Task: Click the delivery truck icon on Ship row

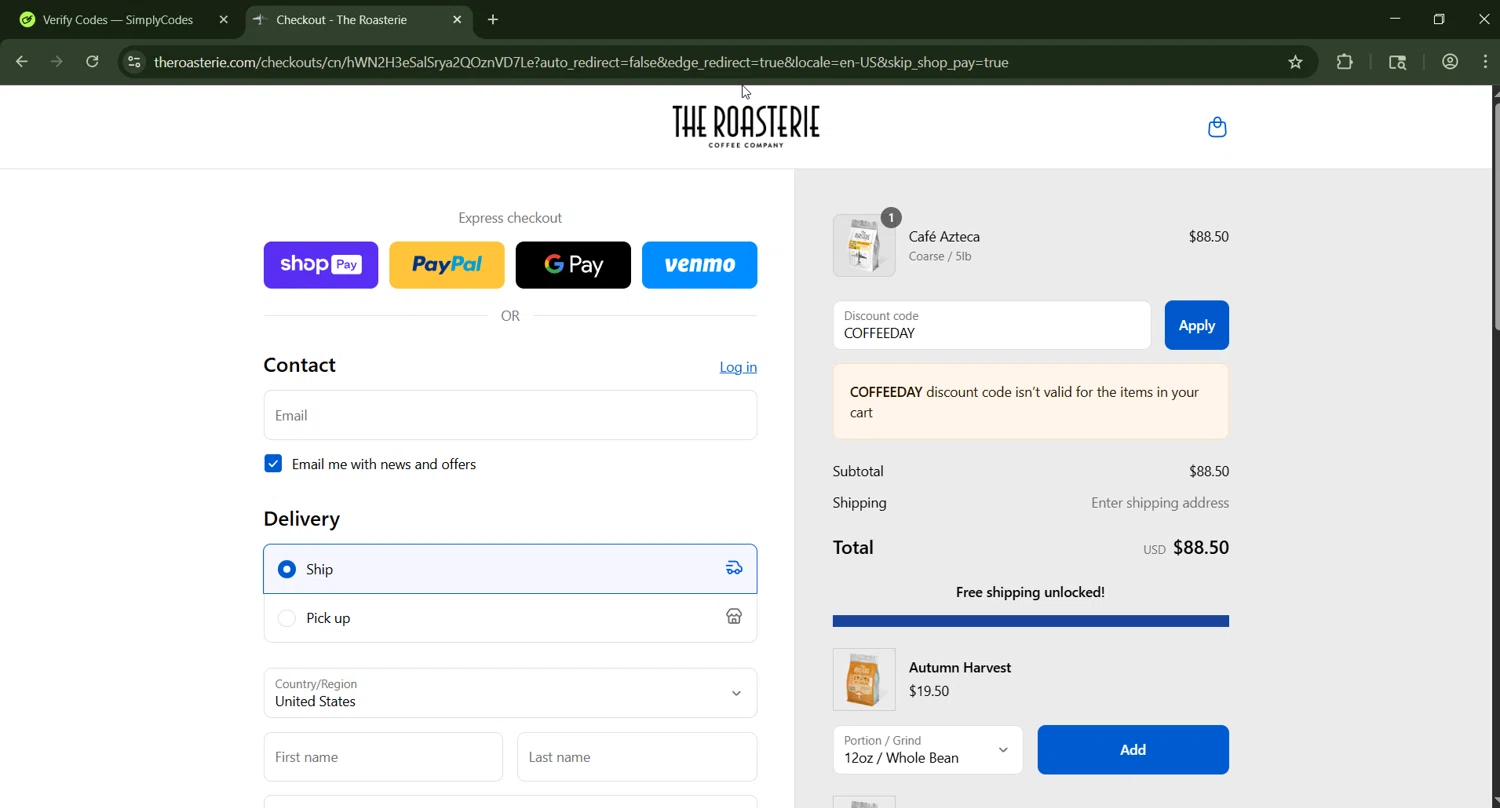Action: [734, 568]
